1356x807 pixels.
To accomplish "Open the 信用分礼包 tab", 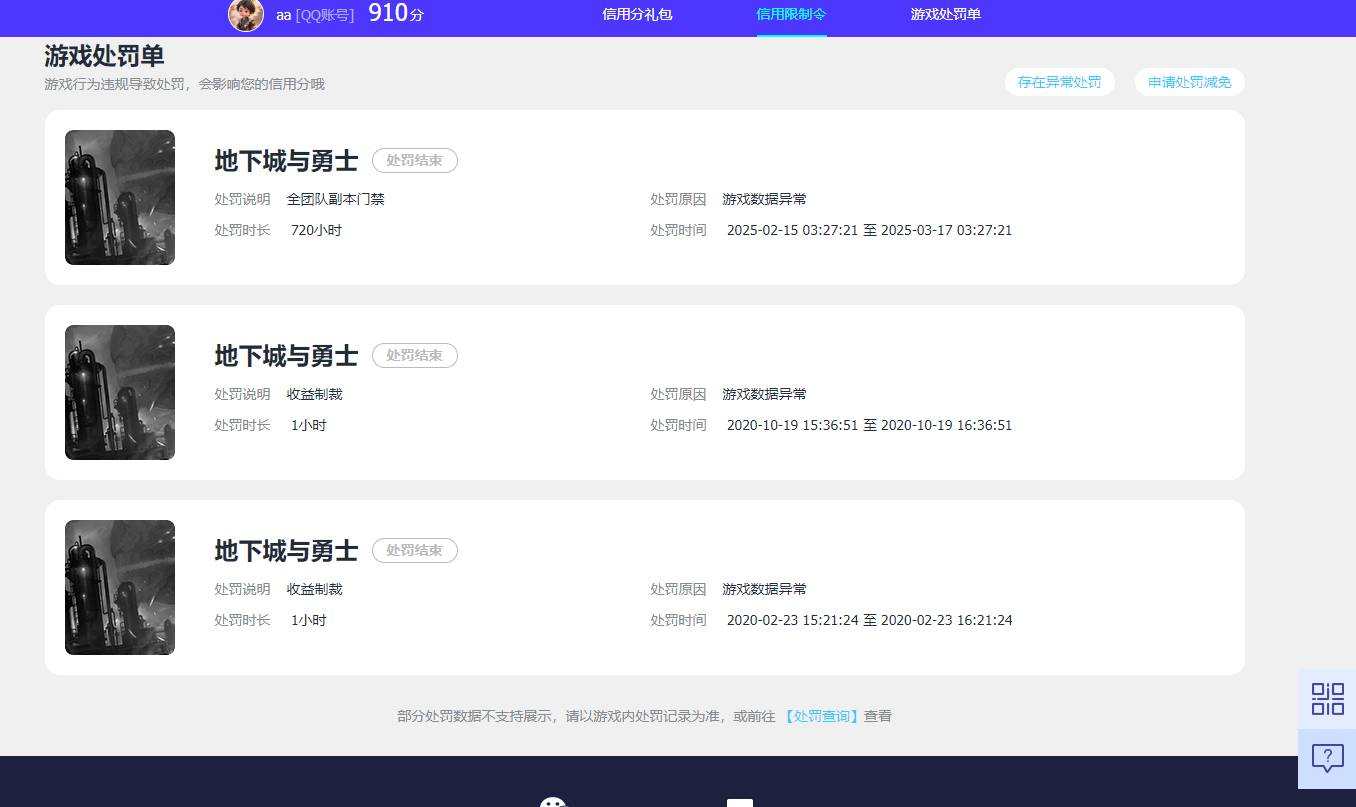I will click(x=637, y=15).
